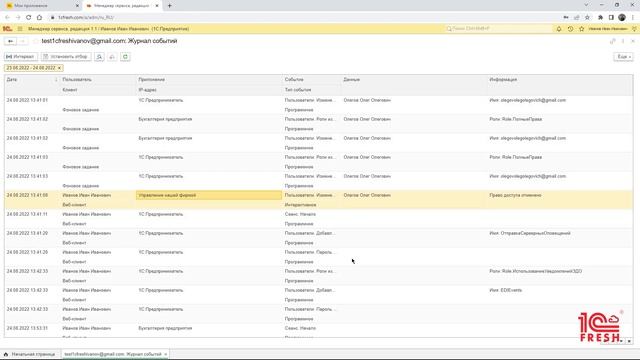
Task: Toggle browser side panel icon
Action: pos(611,18)
